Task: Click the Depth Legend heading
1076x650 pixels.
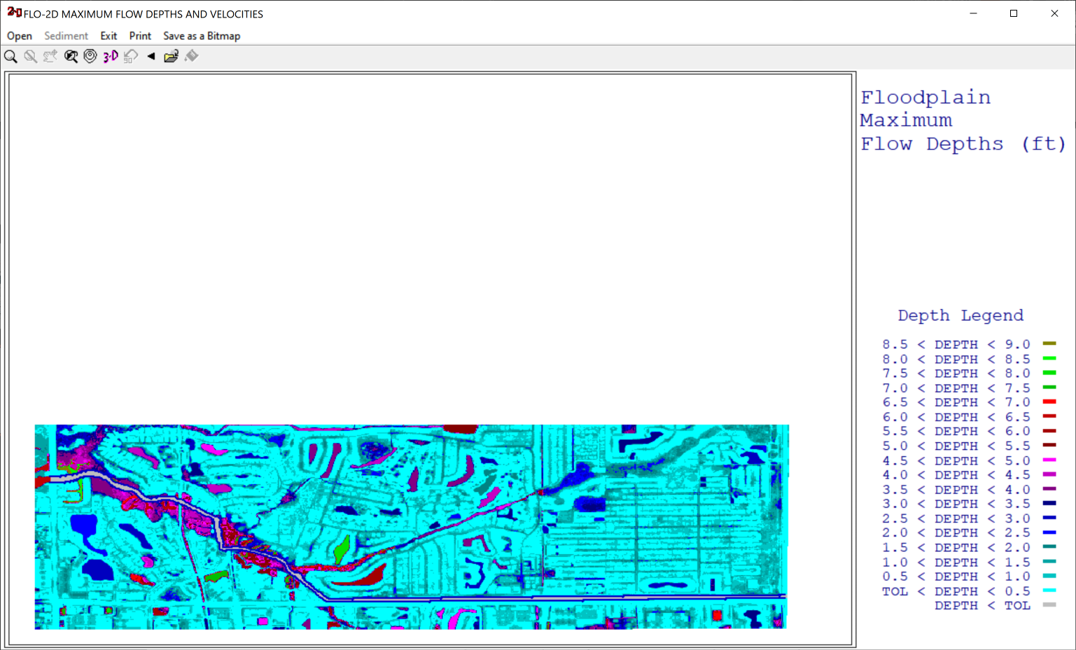Action: 960,315
